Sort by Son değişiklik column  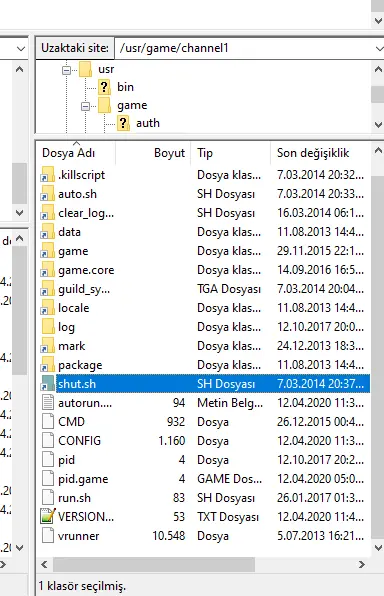tap(319, 153)
